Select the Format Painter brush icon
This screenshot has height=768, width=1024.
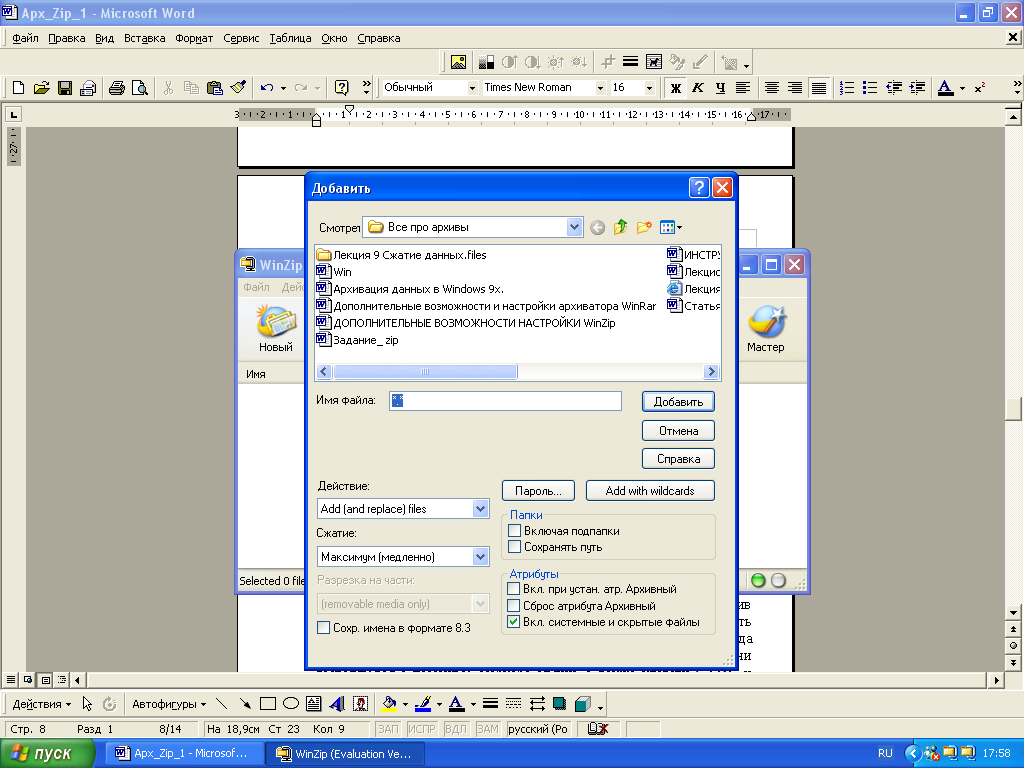238,88
